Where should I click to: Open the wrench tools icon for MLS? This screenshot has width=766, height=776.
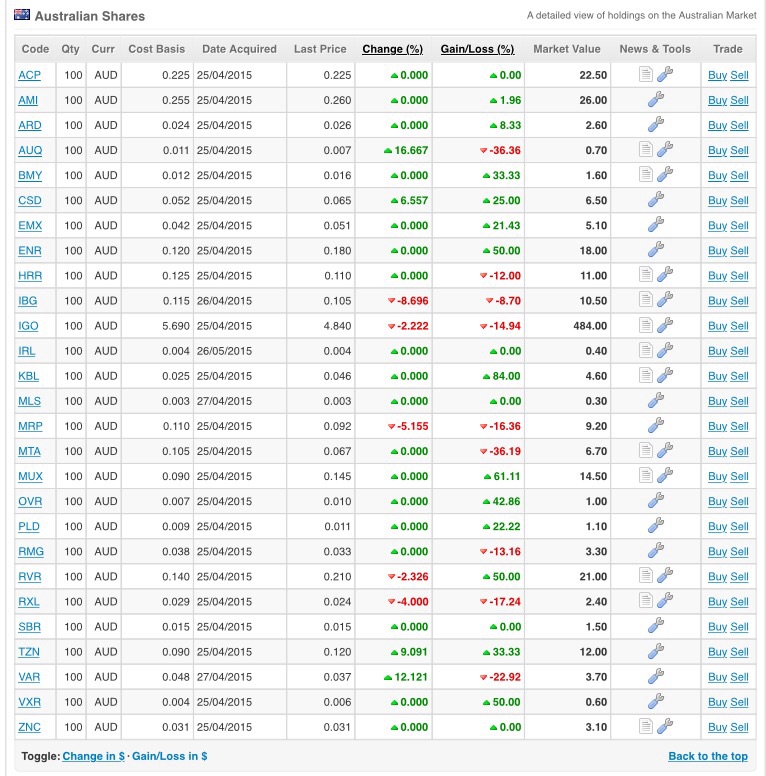[x=656, y=400]
